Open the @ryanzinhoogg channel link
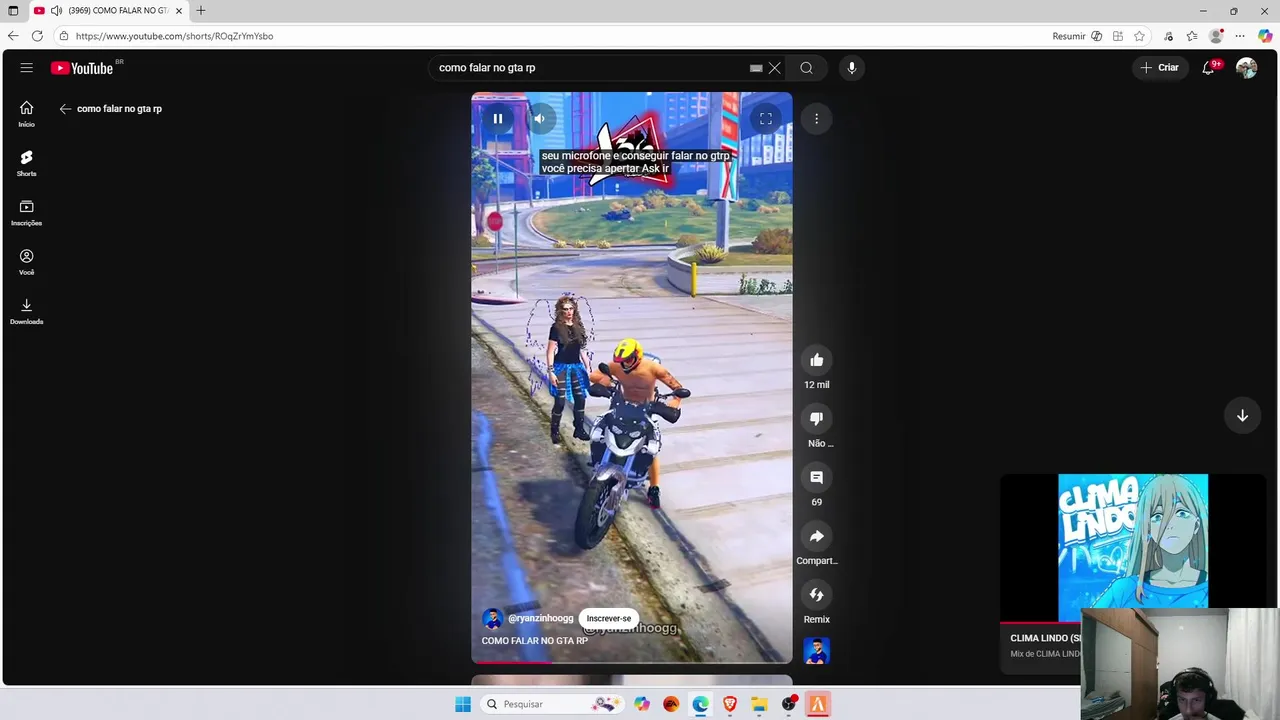 click(540, 618)
